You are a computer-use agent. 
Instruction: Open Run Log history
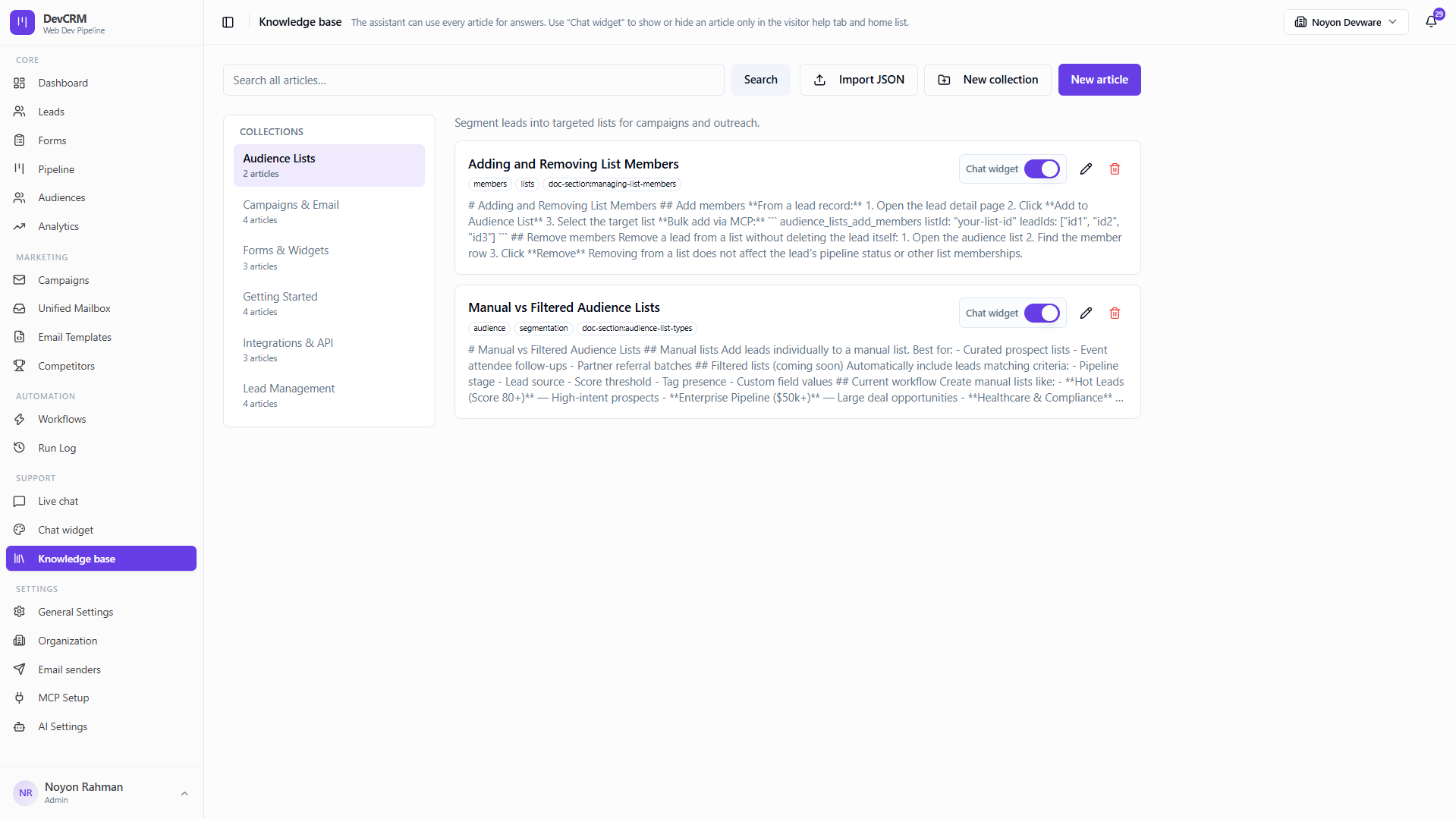pos(101,448)
